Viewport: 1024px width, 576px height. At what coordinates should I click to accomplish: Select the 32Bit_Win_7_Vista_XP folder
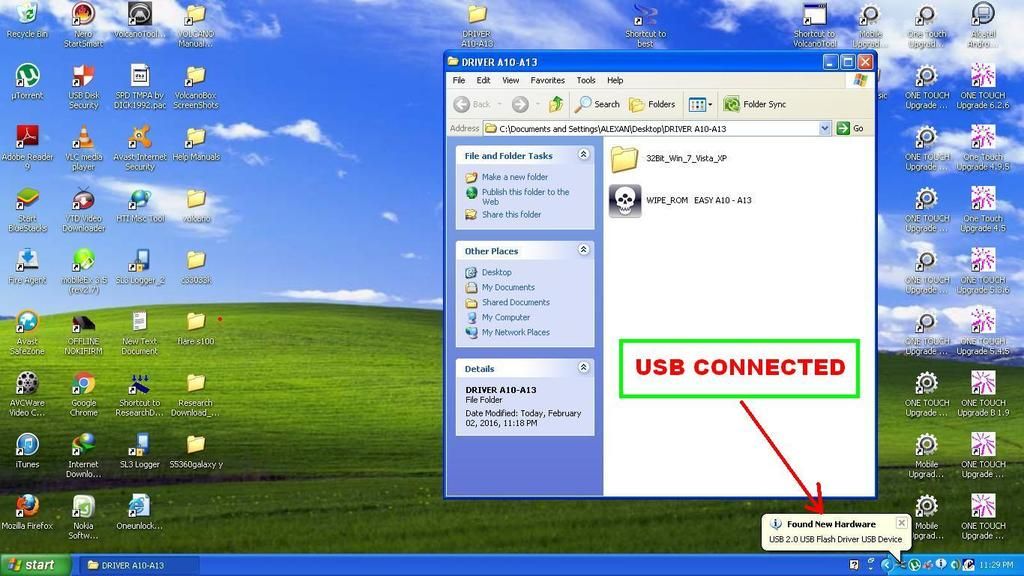click(x=625, y=158)
